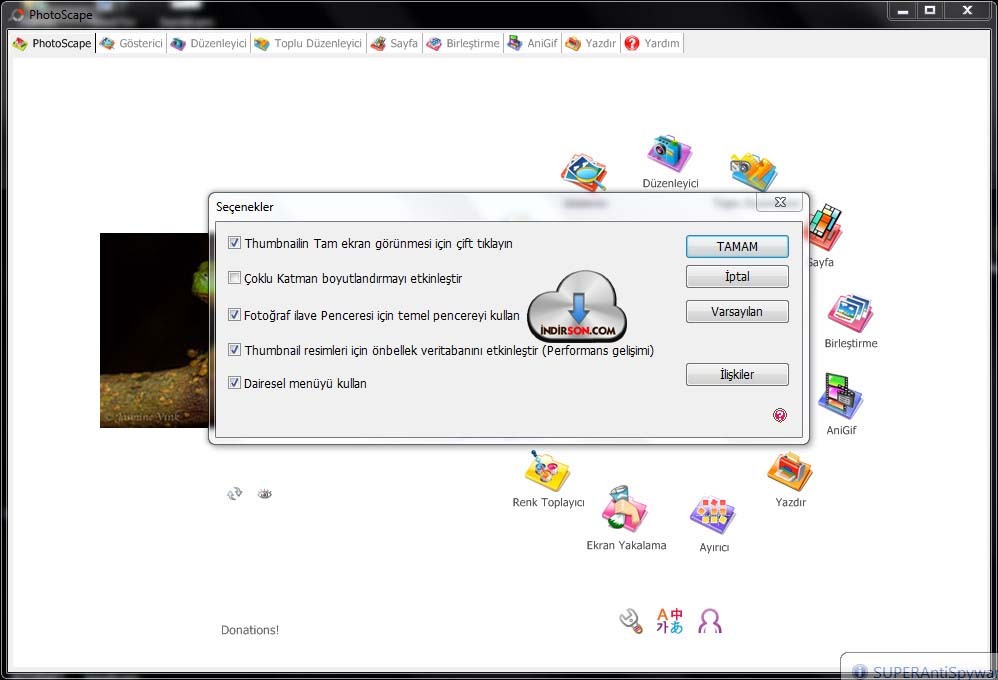Screen dimensions: 998x680
Task: Close the Seçenekler dialog with the X
Action: tap(780, 202)
